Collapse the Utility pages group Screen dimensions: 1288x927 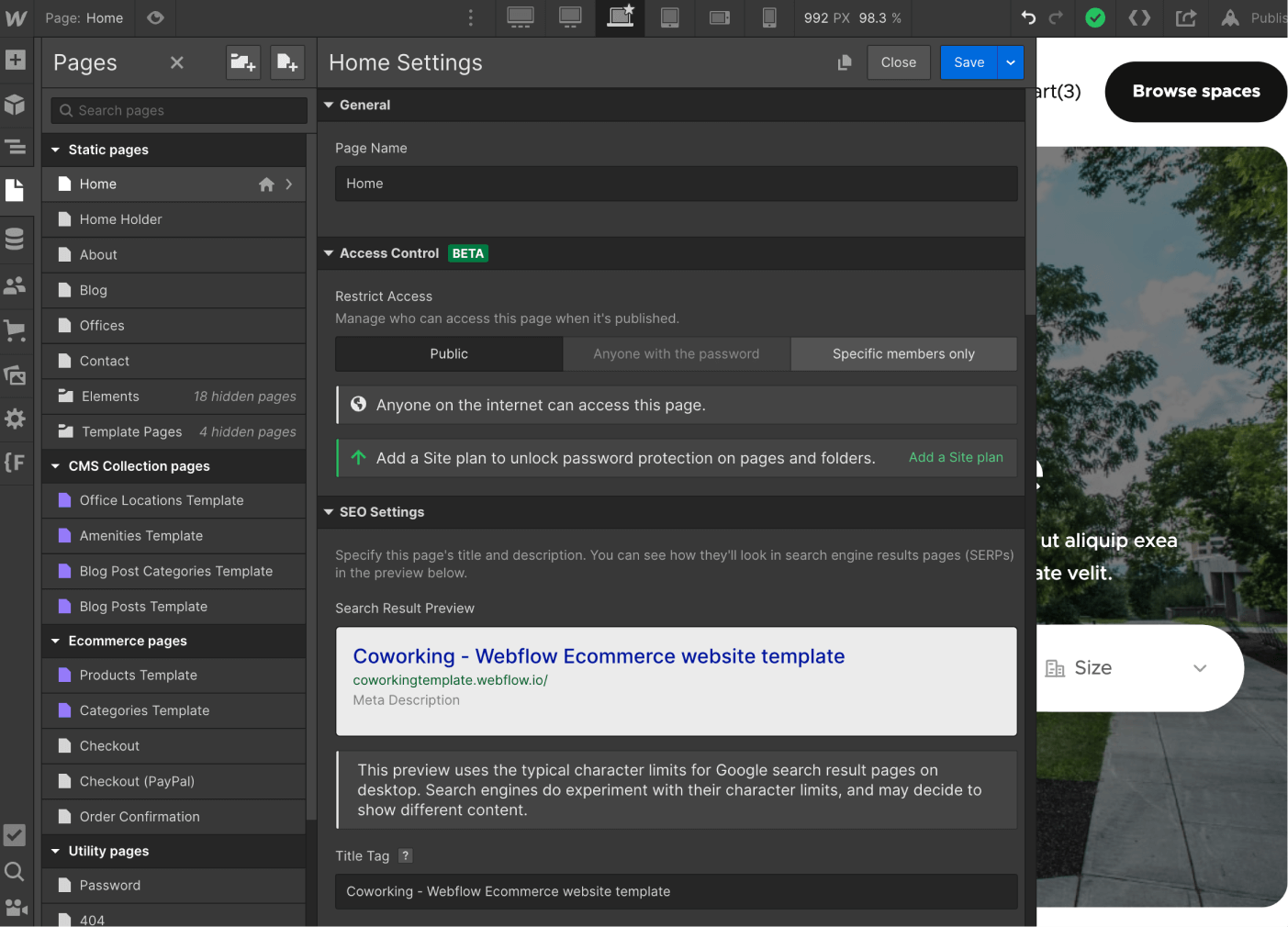[x=56, y=851]
